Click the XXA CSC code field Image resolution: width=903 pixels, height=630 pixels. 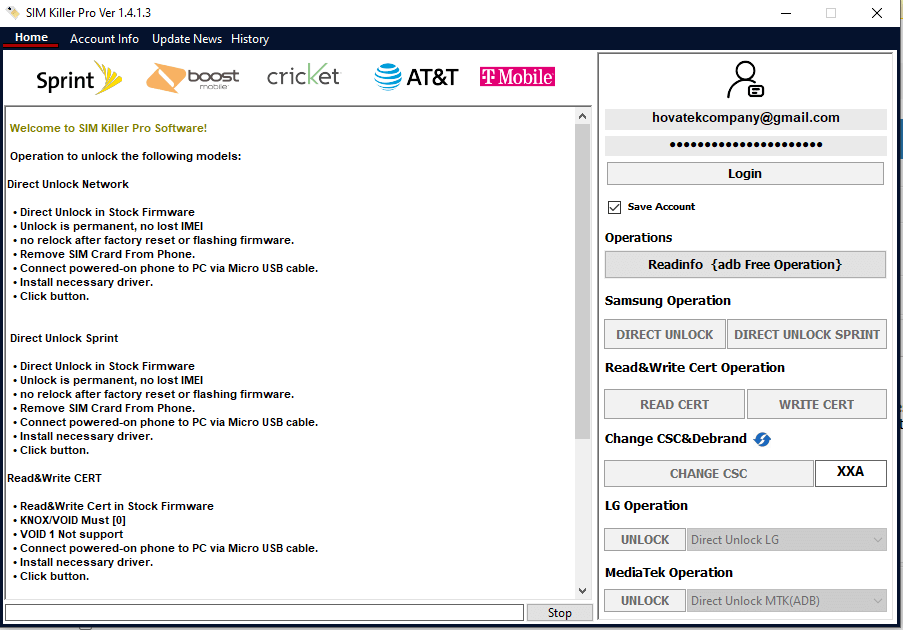coord(851,472)
